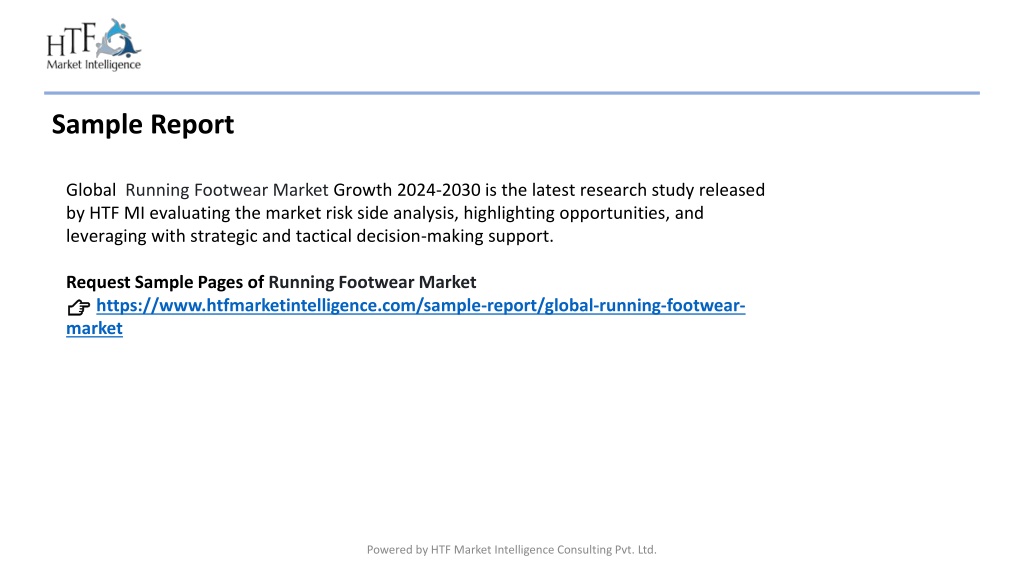
Task: Click the pointing hand icon before the link
Action: [x=78, y=307]
